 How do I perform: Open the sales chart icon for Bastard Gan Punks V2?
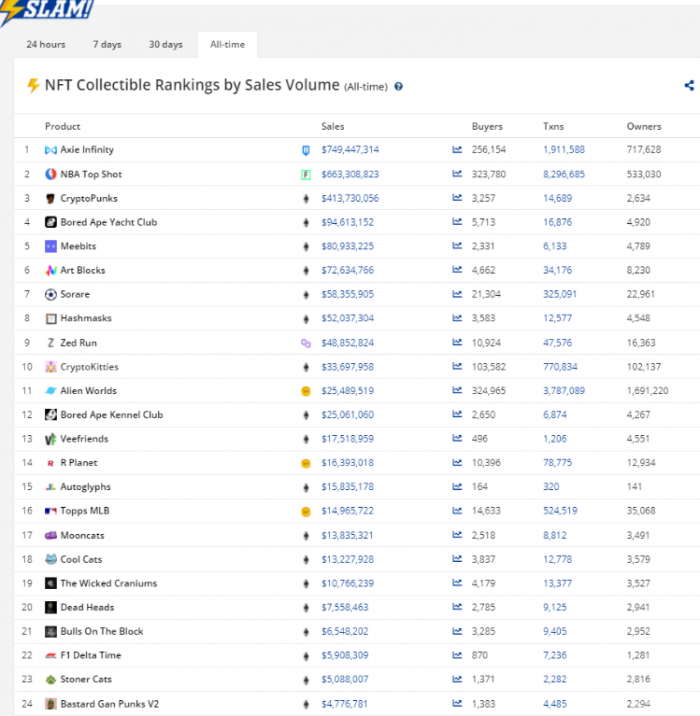point(457,703)
